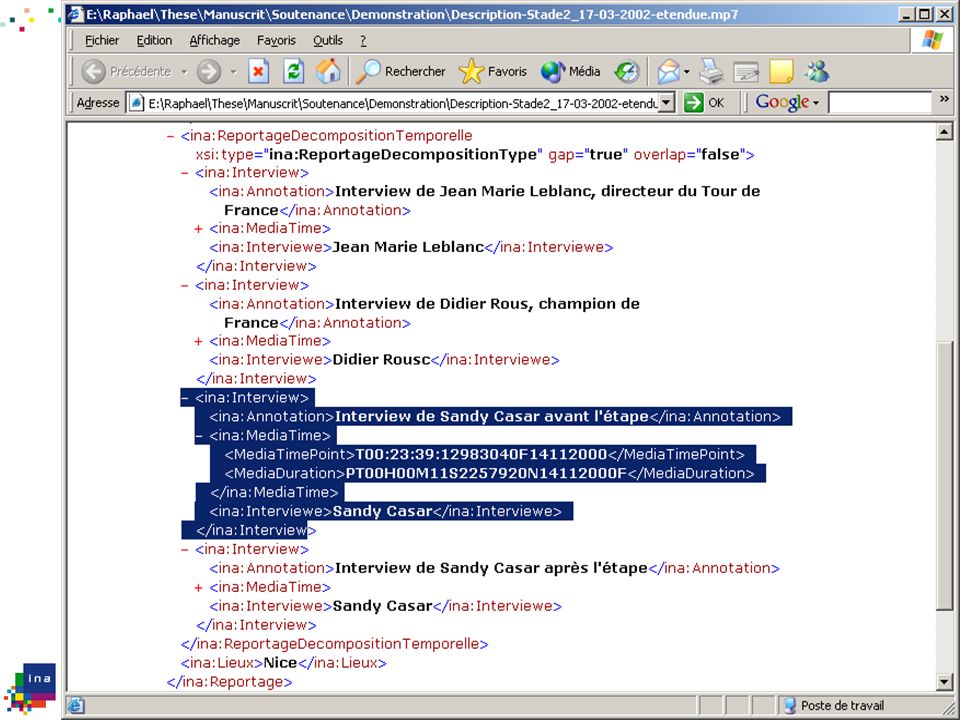
Task: Open the Fichier menu
Action: click(102, 40)
